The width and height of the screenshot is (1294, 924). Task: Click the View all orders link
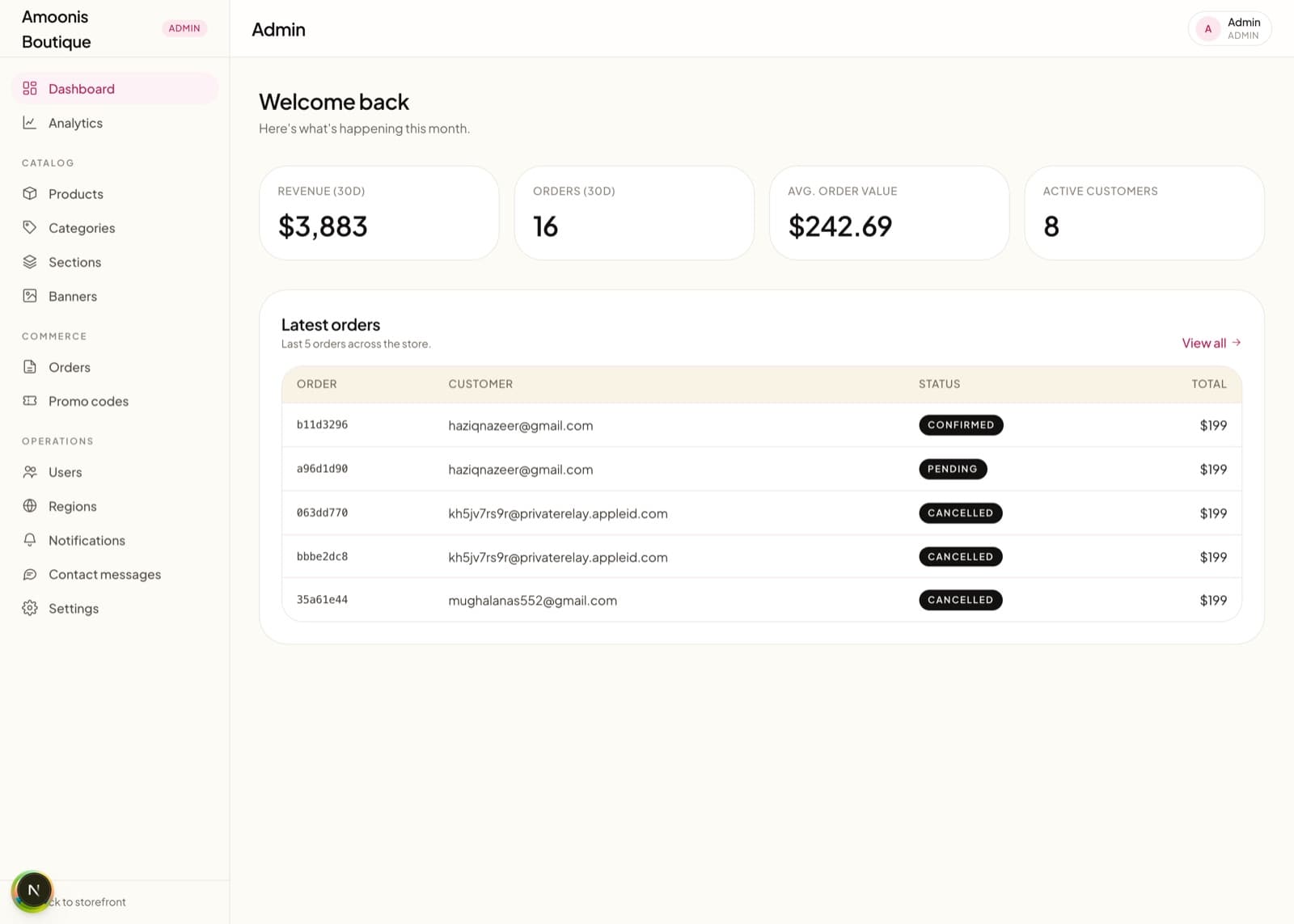coord(1211,343)
